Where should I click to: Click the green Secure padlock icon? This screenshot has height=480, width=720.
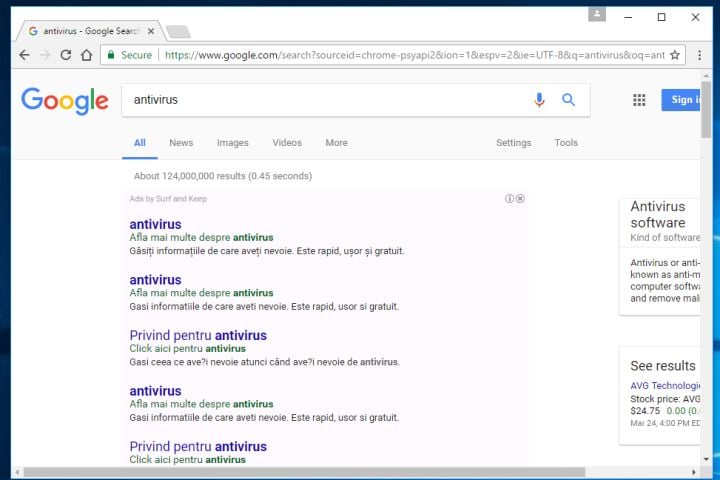111,55
